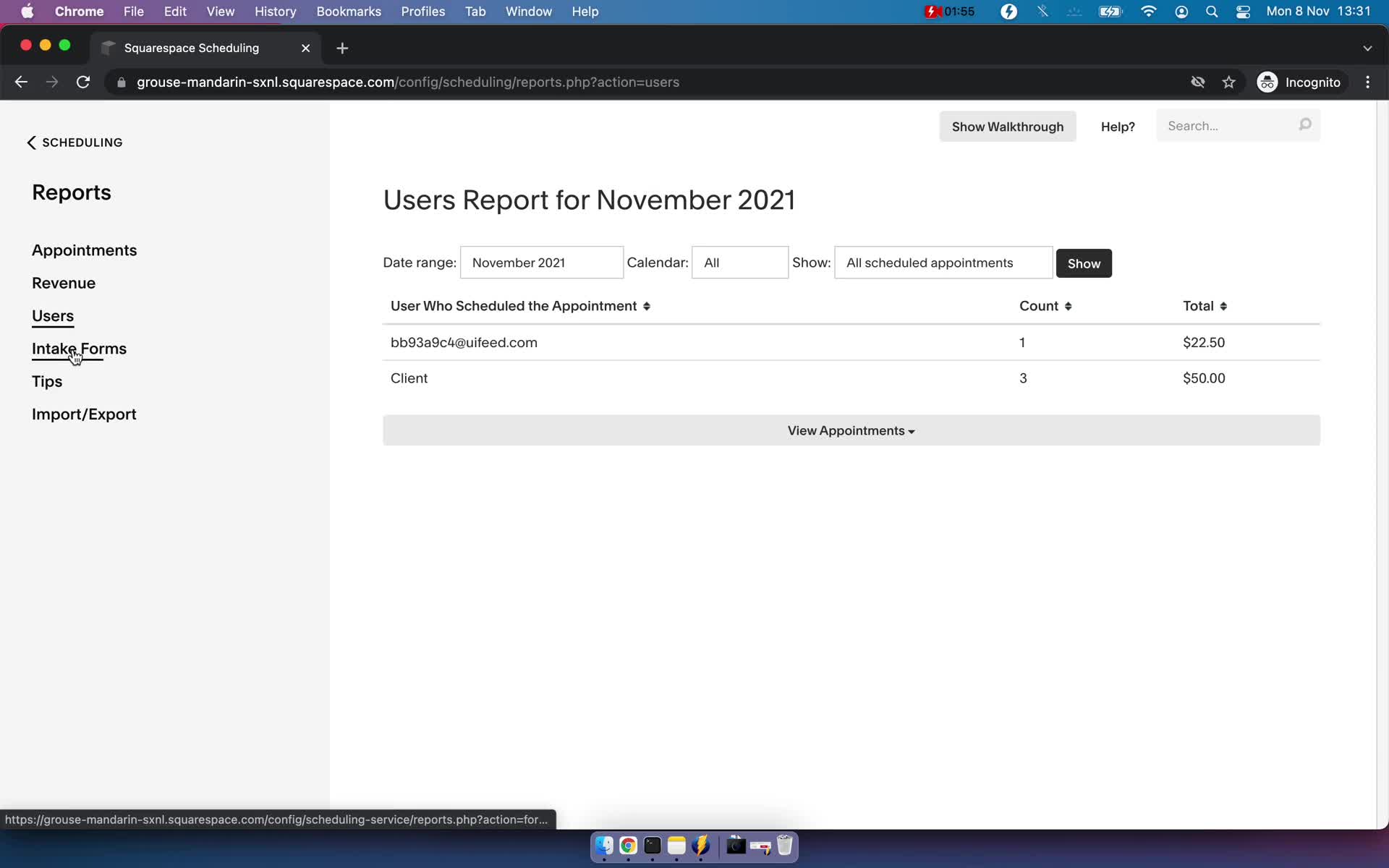Viewport: 1389px width, 868px height.
Task: Open the Revenue report link
Action: pos(64,283)
